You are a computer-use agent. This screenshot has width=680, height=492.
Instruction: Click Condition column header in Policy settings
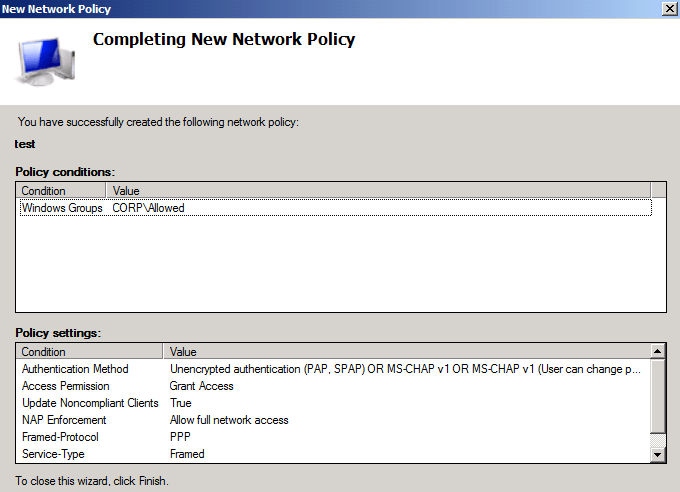tap(89, 352)
